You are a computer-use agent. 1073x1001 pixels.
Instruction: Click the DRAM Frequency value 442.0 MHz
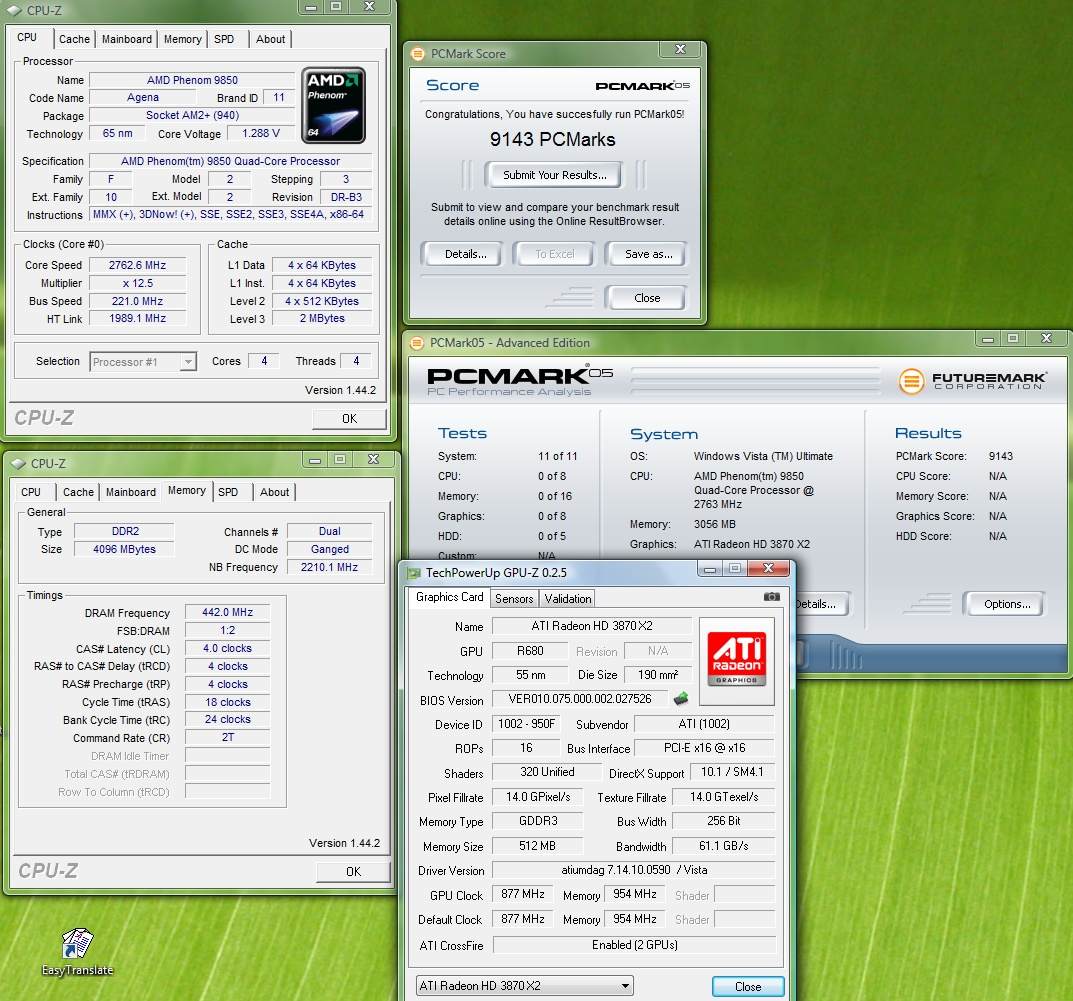[227, 612]
